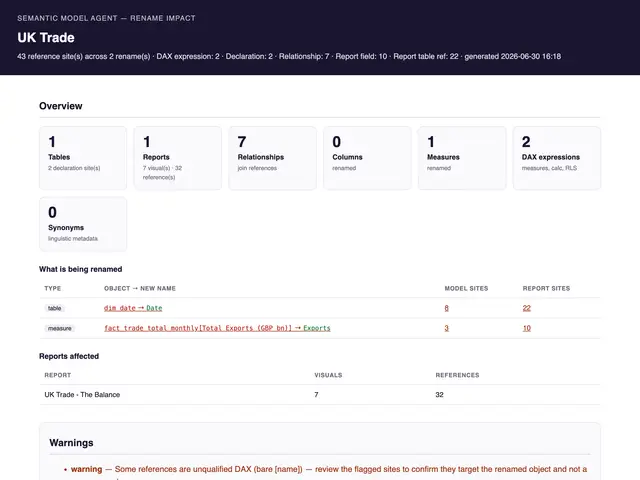640x480 pixels.
Task: Click the 'OBJECT → NEW NAME' column header
Action: tap(140, 289)
